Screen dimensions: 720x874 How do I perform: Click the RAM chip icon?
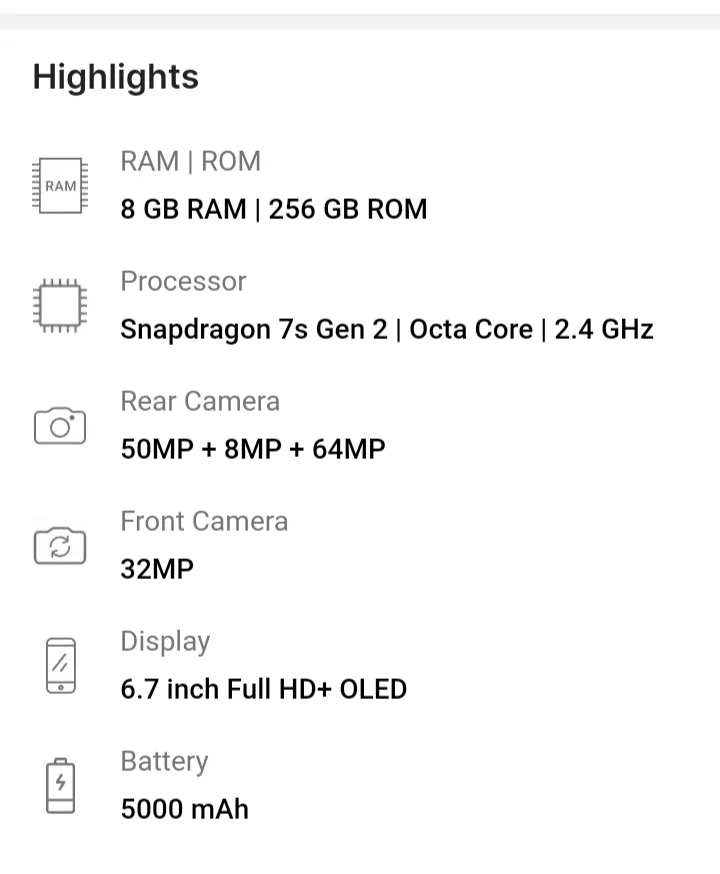pyautogui.click(x=60, y=186)
